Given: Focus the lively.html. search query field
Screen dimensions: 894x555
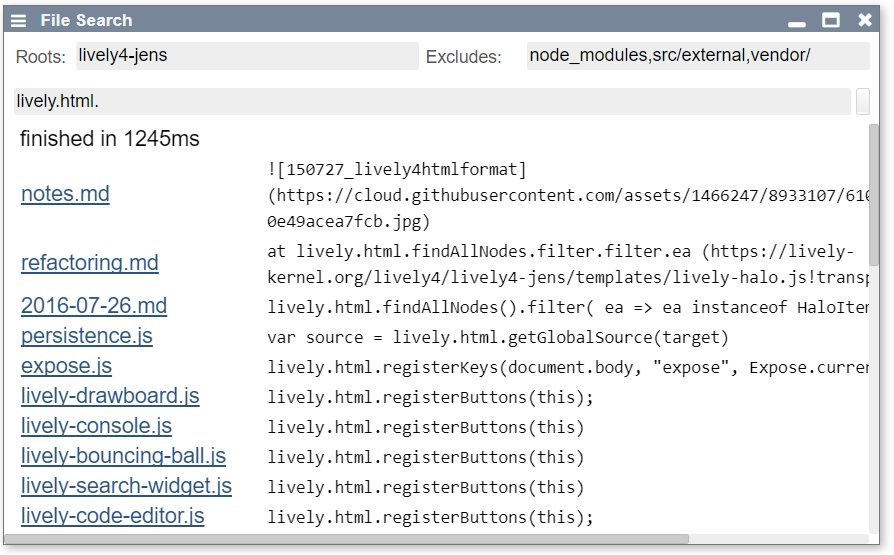Looking at the screenshot, I should 432,102.
